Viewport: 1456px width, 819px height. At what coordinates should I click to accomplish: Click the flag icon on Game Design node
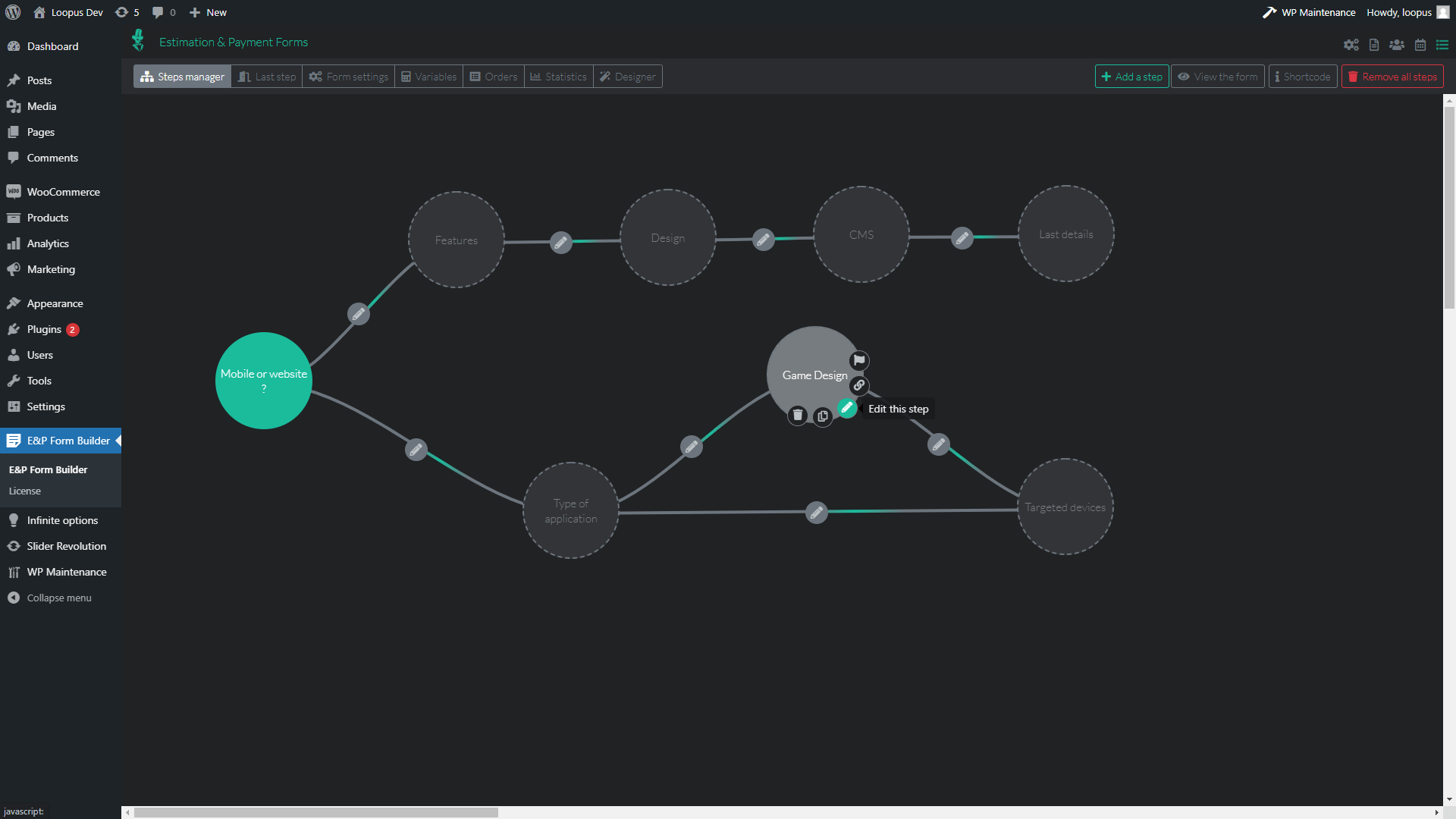(859, 360)
